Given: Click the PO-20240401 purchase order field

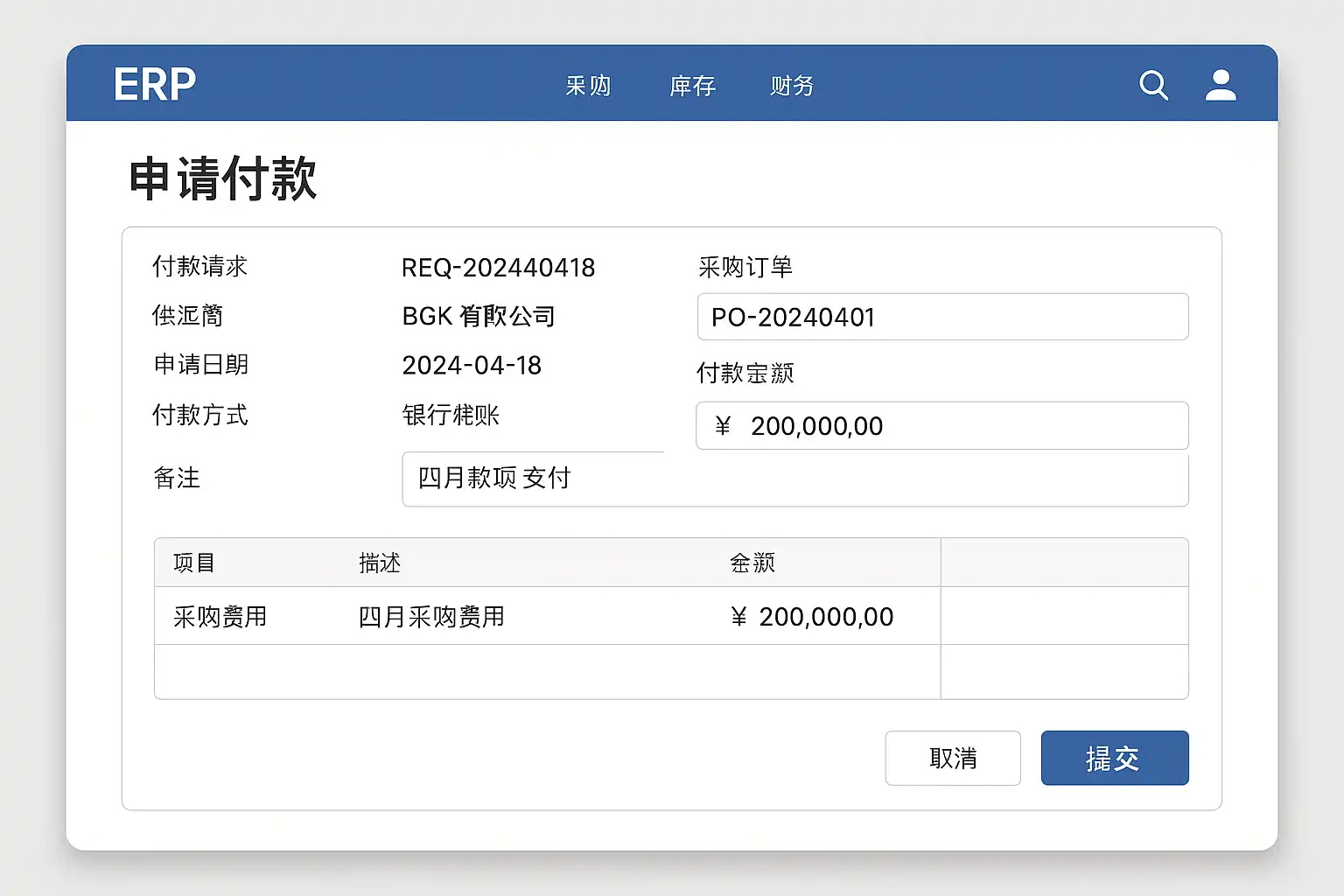Looking at the screenshot, I should coord(942,317).
